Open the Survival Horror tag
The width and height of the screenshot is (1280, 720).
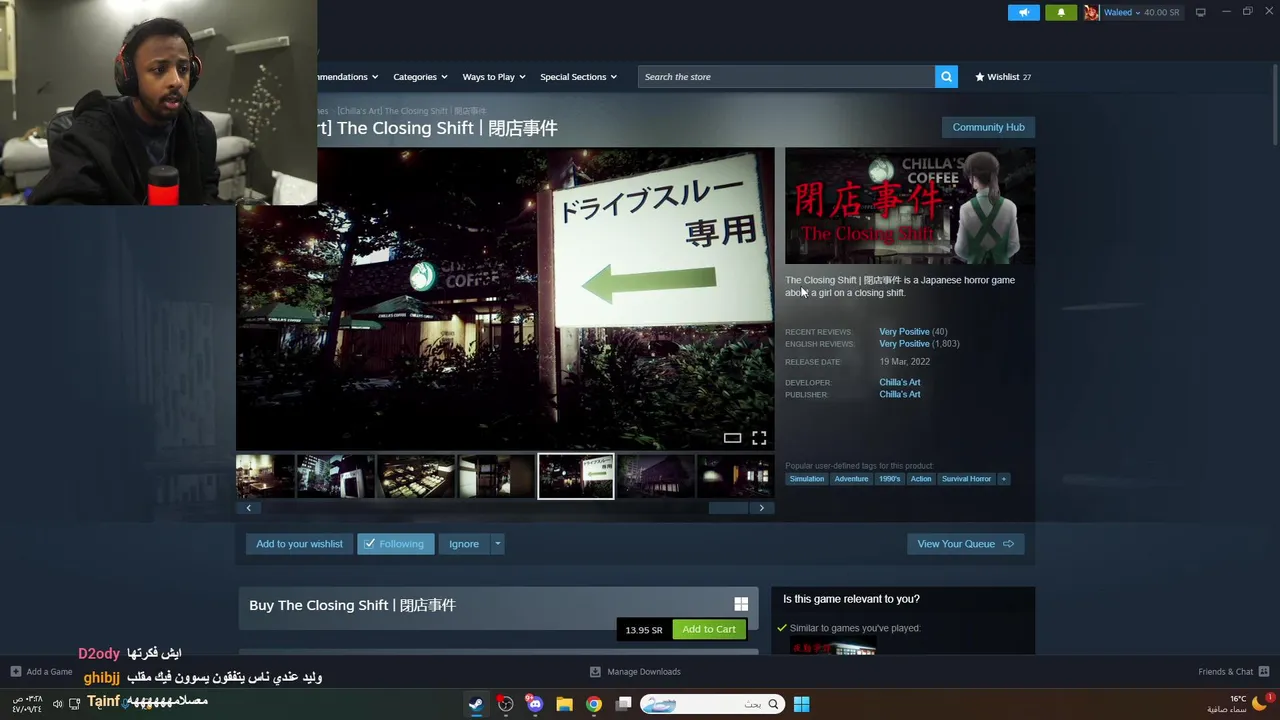(x=966, y=479)
